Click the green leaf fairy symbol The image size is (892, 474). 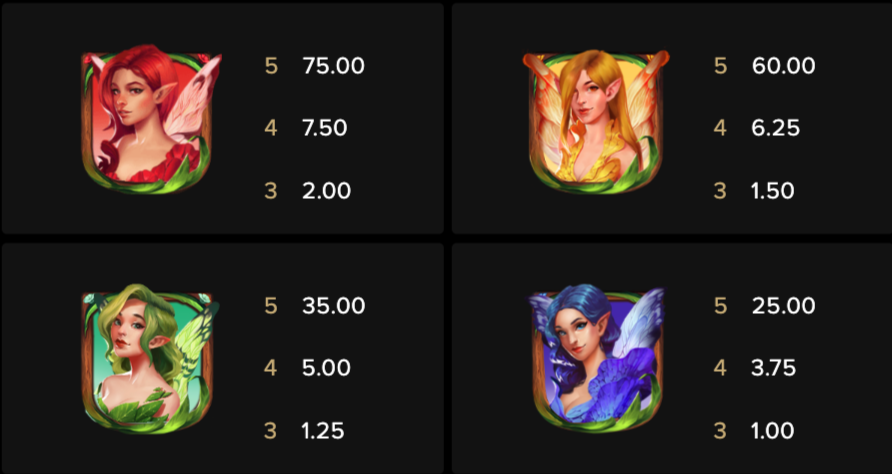(x=150, y=359)
